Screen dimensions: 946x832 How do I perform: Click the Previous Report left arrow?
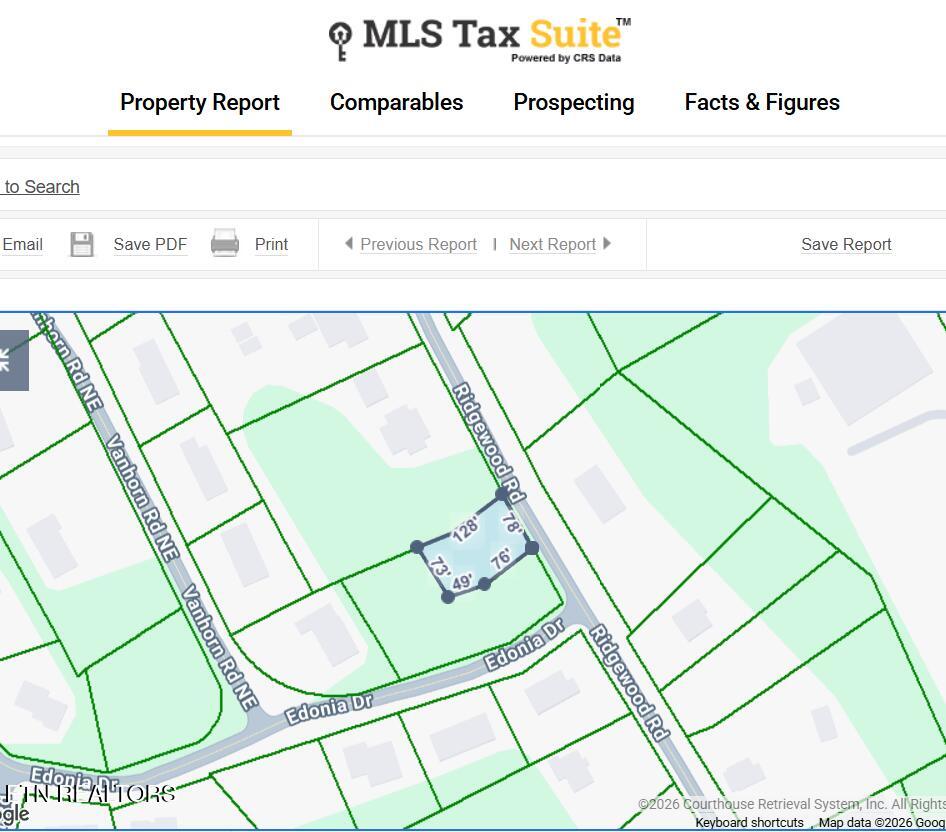pyautogui.click(x=349, y=243)
